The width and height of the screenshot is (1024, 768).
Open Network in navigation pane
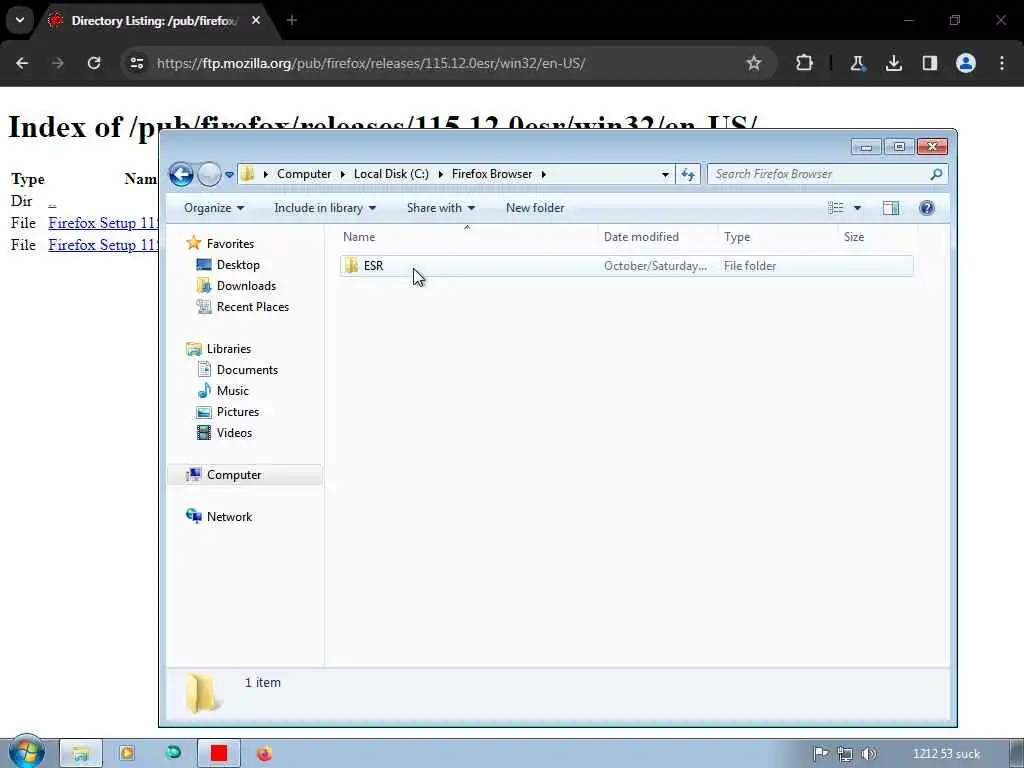coord(229,517)
